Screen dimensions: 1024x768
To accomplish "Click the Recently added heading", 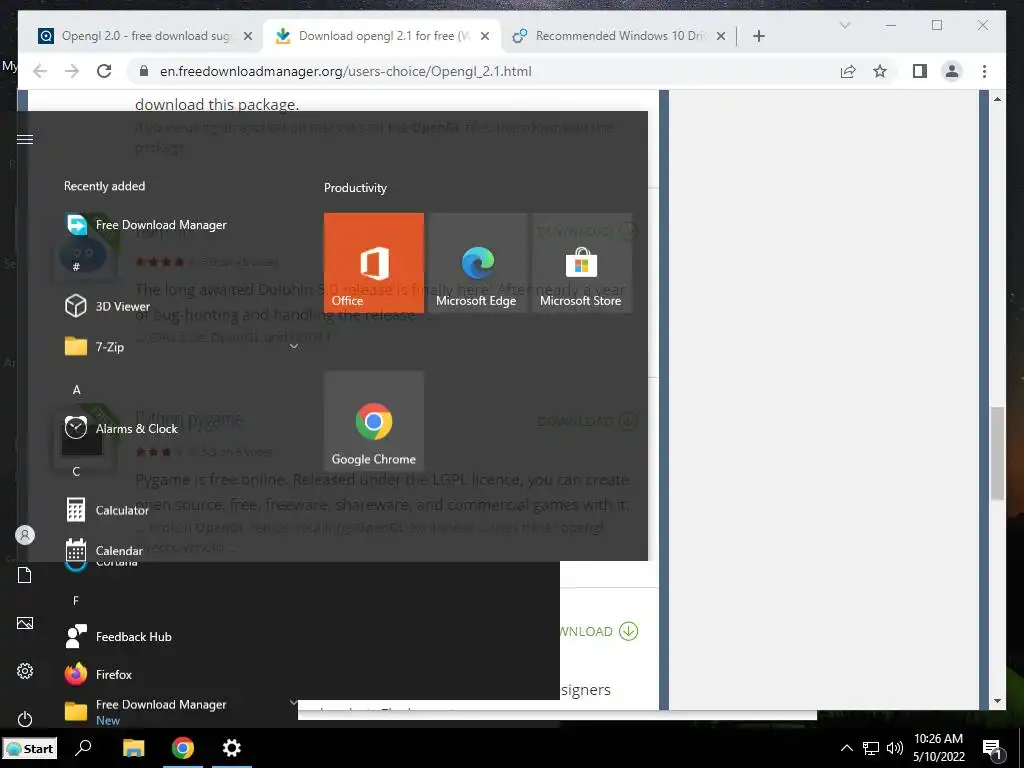I will [104, 186].
